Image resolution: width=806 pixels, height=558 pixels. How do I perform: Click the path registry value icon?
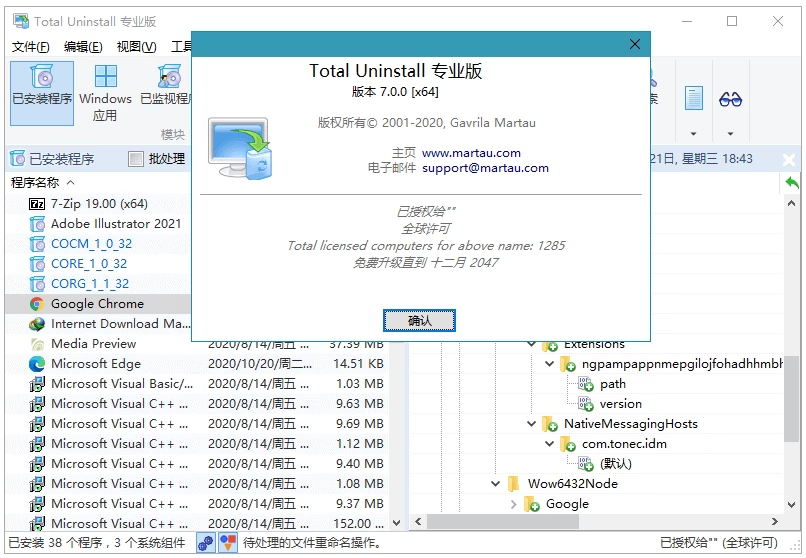pyautogui.click(x=585, y=384)
